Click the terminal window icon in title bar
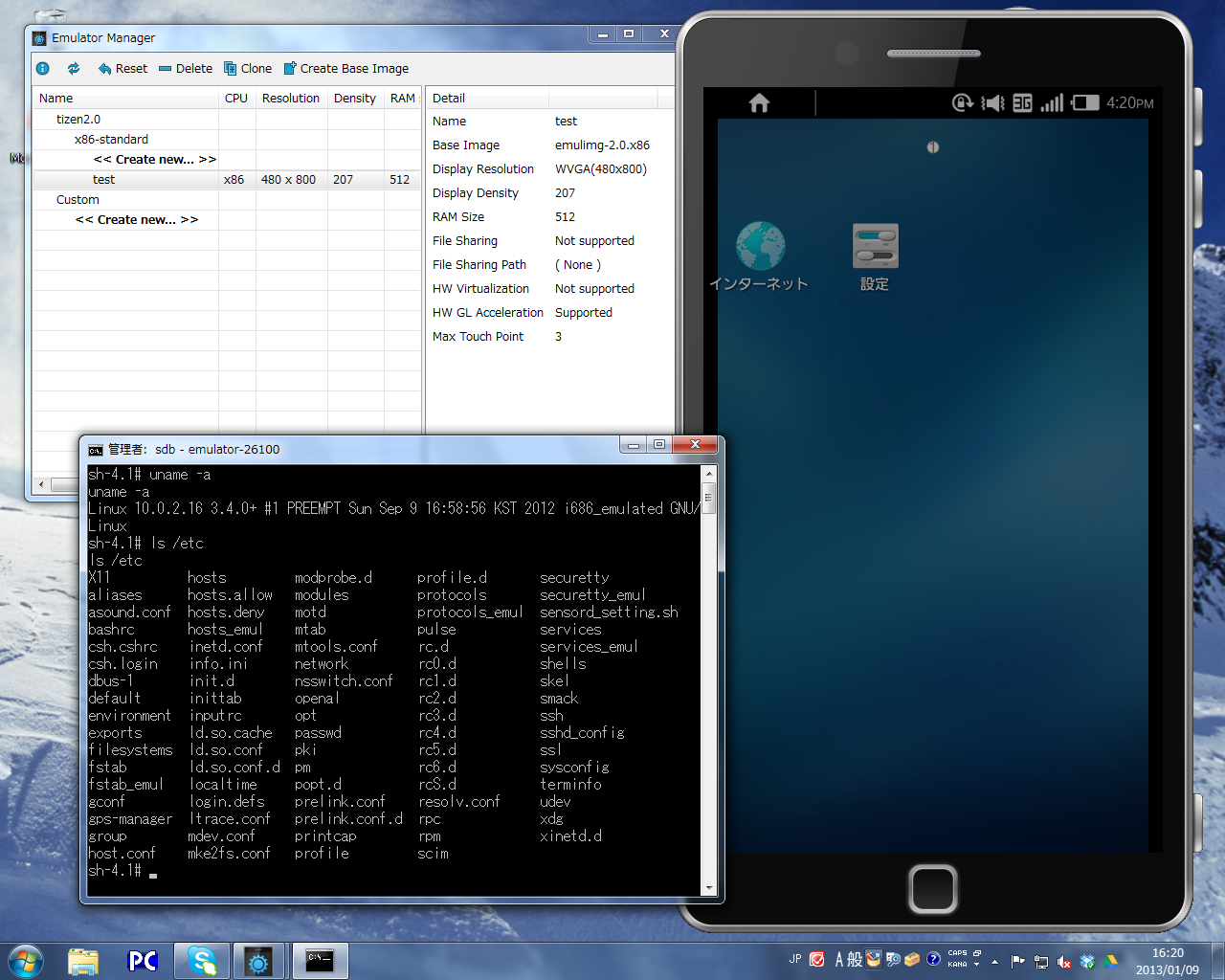Screen dimensions: 1225x980 [x=96, y=450]
